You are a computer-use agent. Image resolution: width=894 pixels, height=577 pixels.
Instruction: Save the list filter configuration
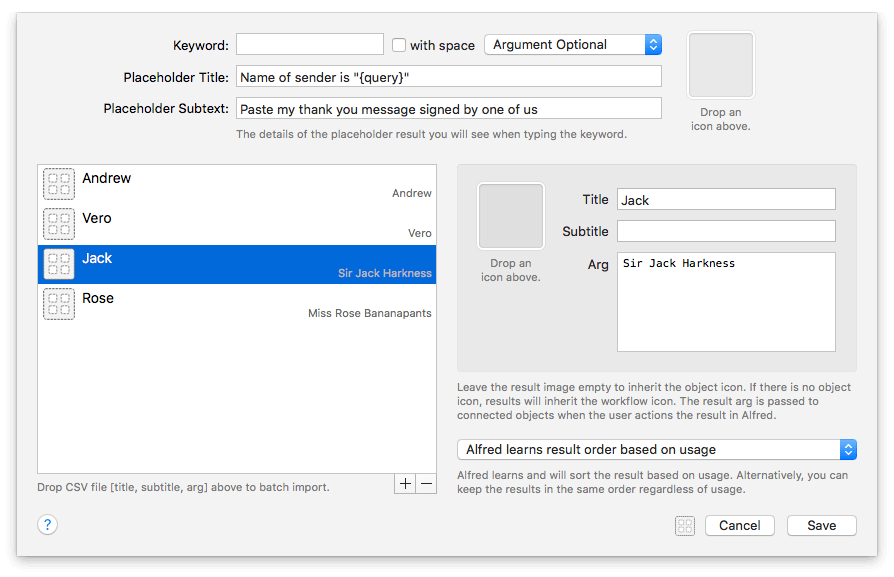[821, 525]
